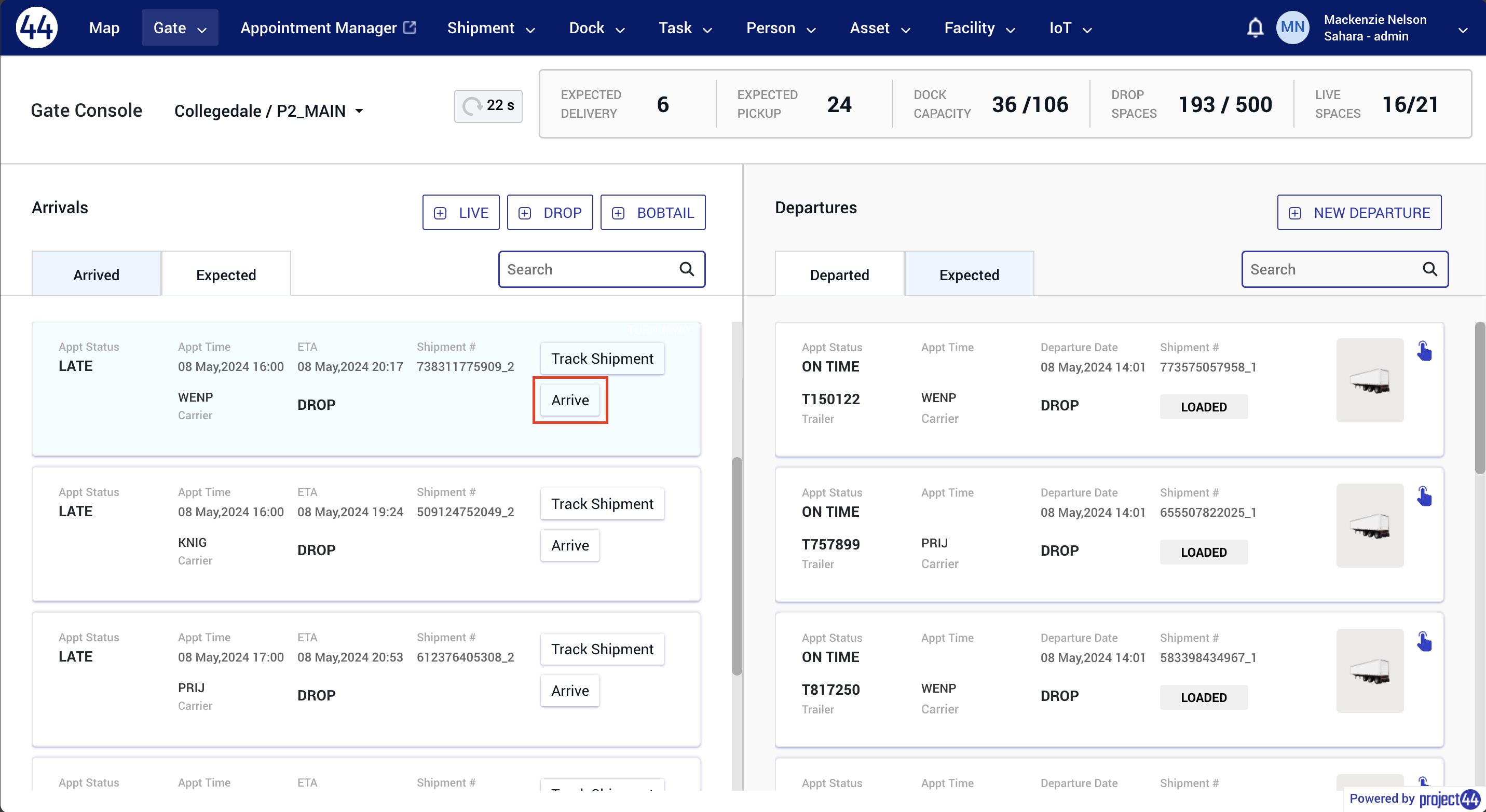Click LOADED badge for shipment 655507822025_1
This screenshot has height=812, width=1486.
(x=1204, y=552)
